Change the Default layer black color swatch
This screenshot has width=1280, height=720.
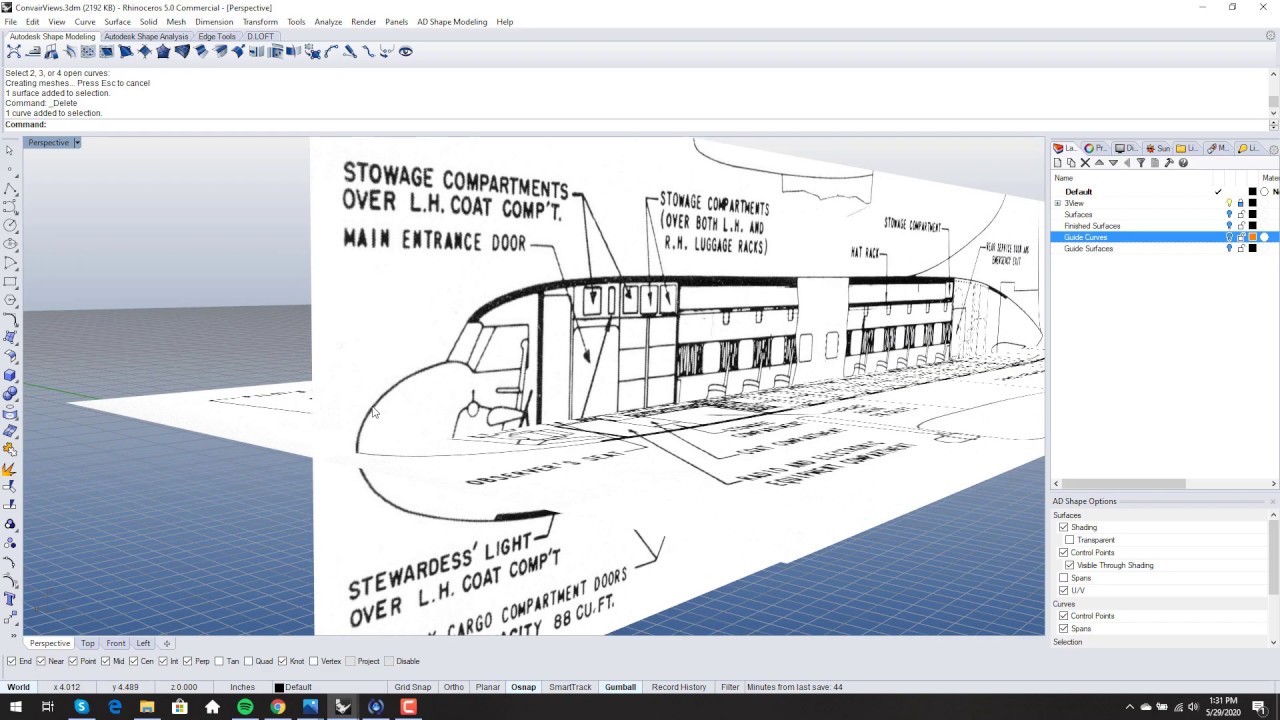pyautogui.click(x=1252, y=192)
